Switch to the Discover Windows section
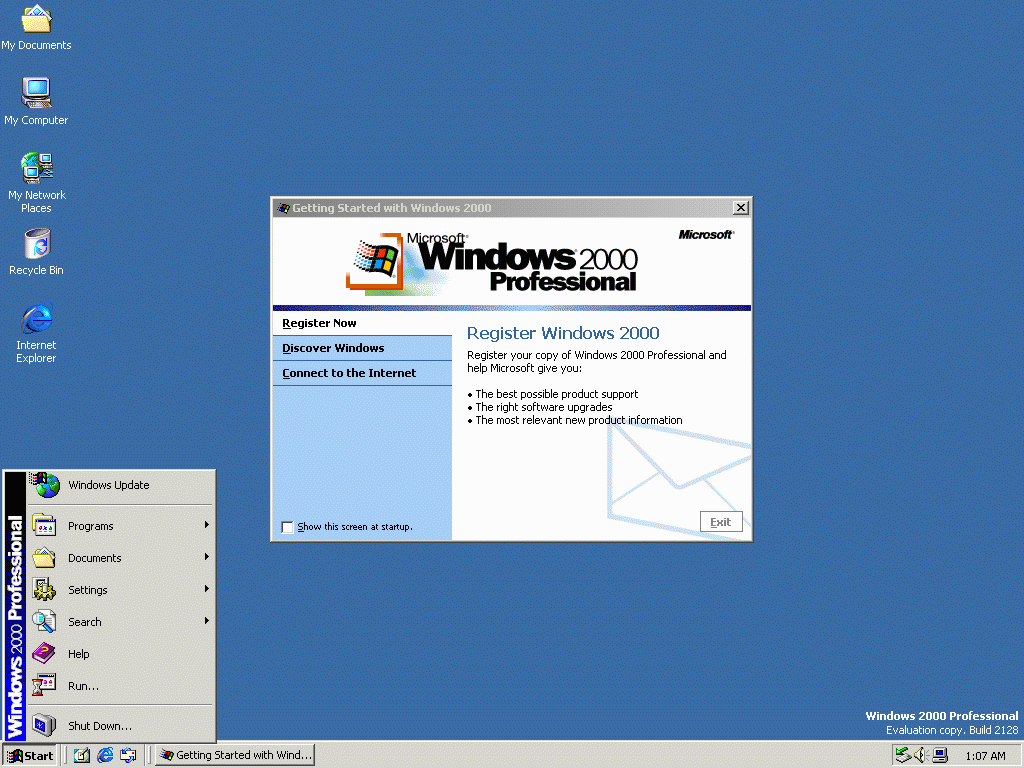 click(333, 348)
